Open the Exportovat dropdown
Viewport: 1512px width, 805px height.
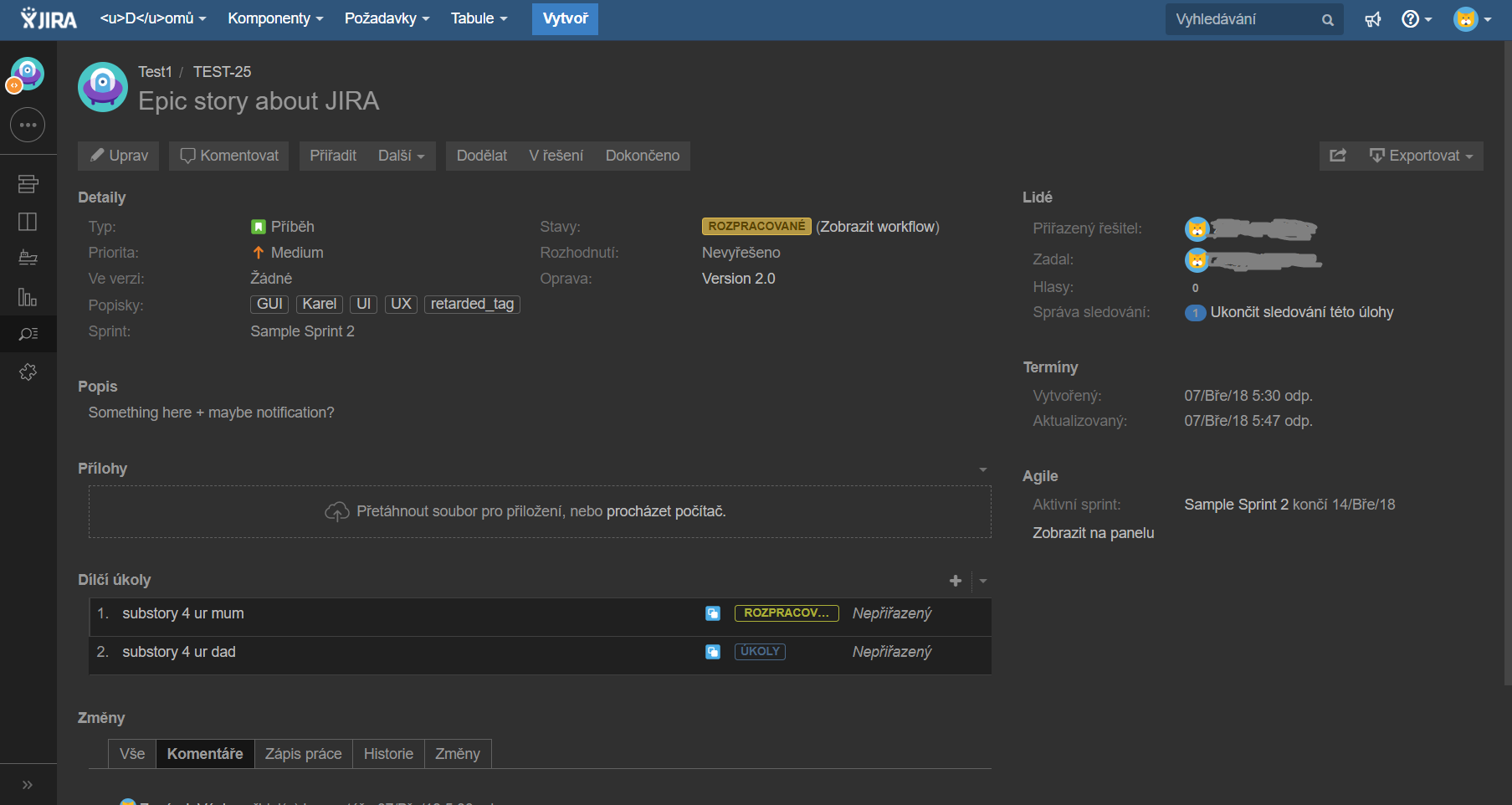point(1421,156)
